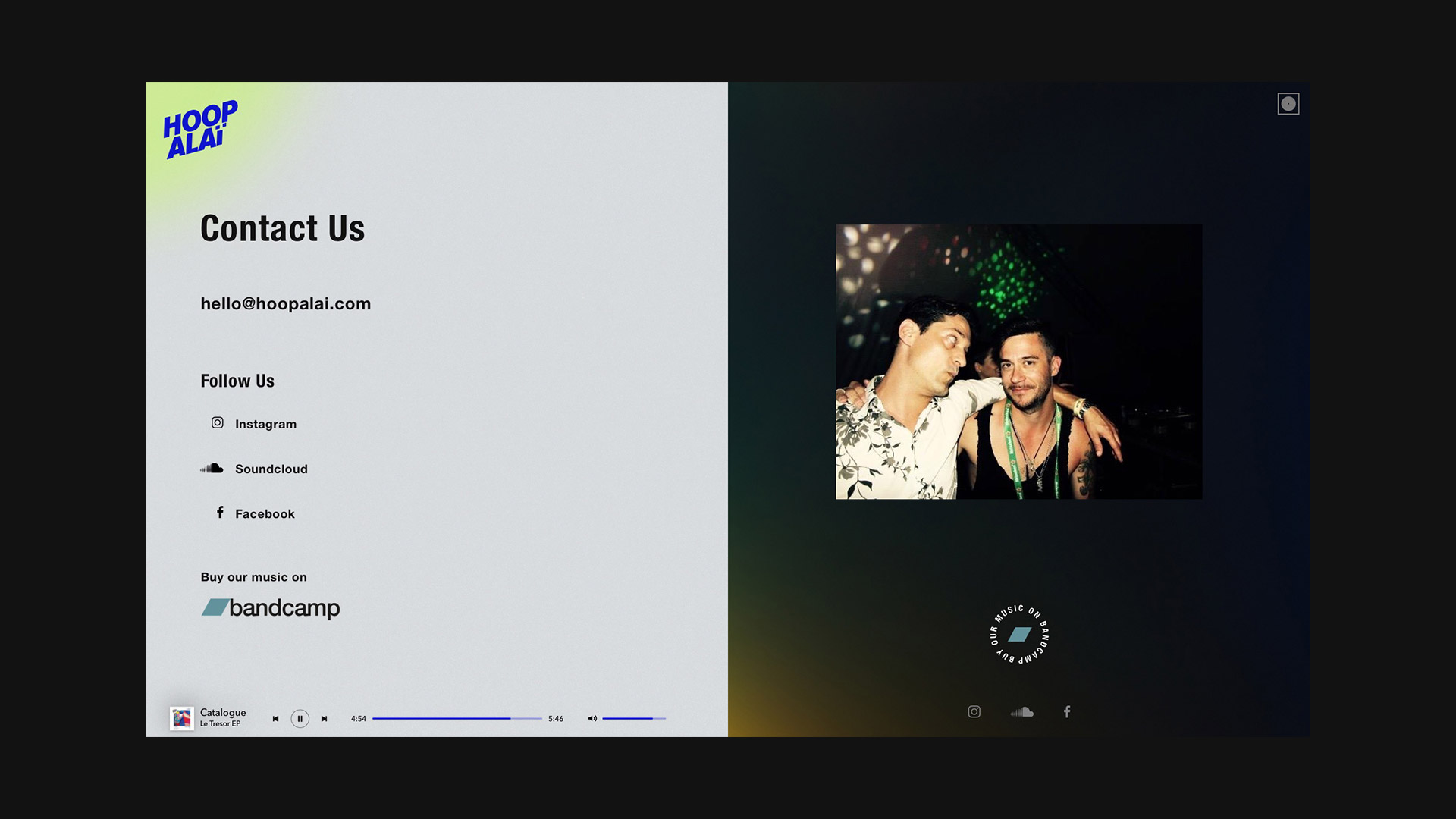The height and width of the screenshot is (819, 1456).
Task: Click the Facebook f icon beside its label
Action: tap(220, 513)
